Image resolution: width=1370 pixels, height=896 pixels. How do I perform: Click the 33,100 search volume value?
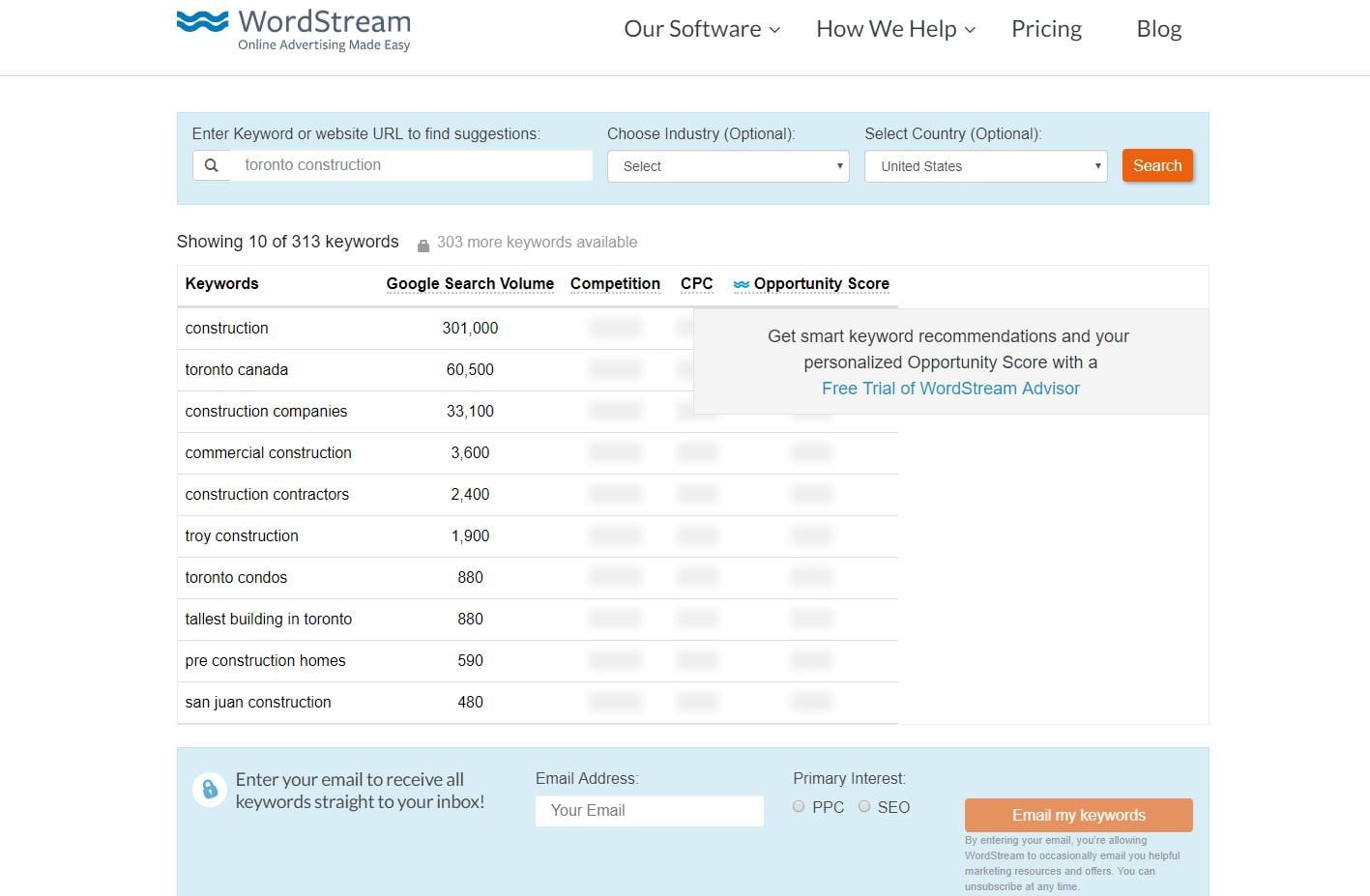click(470, 412)
